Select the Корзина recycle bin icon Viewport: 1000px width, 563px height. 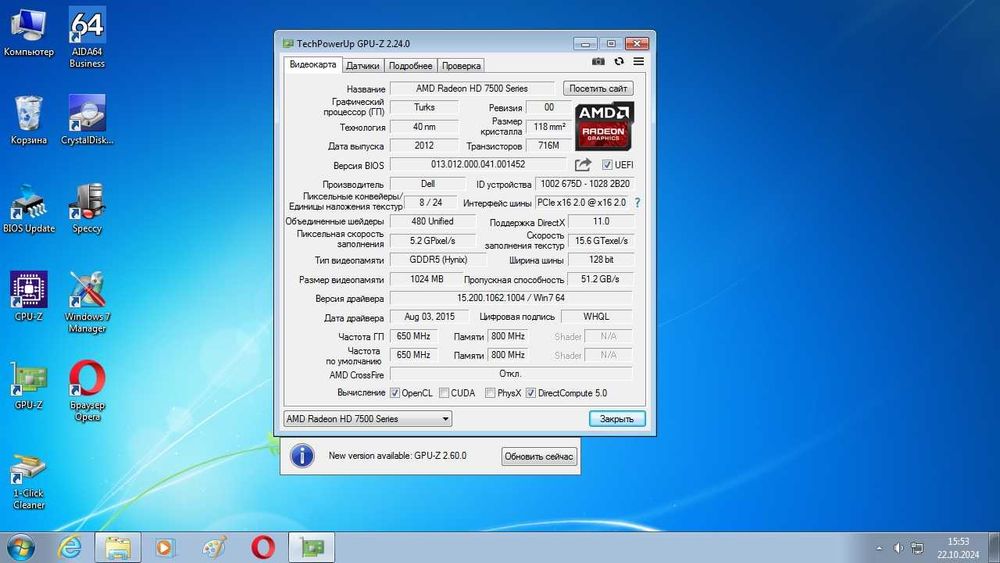click(29, 120)
